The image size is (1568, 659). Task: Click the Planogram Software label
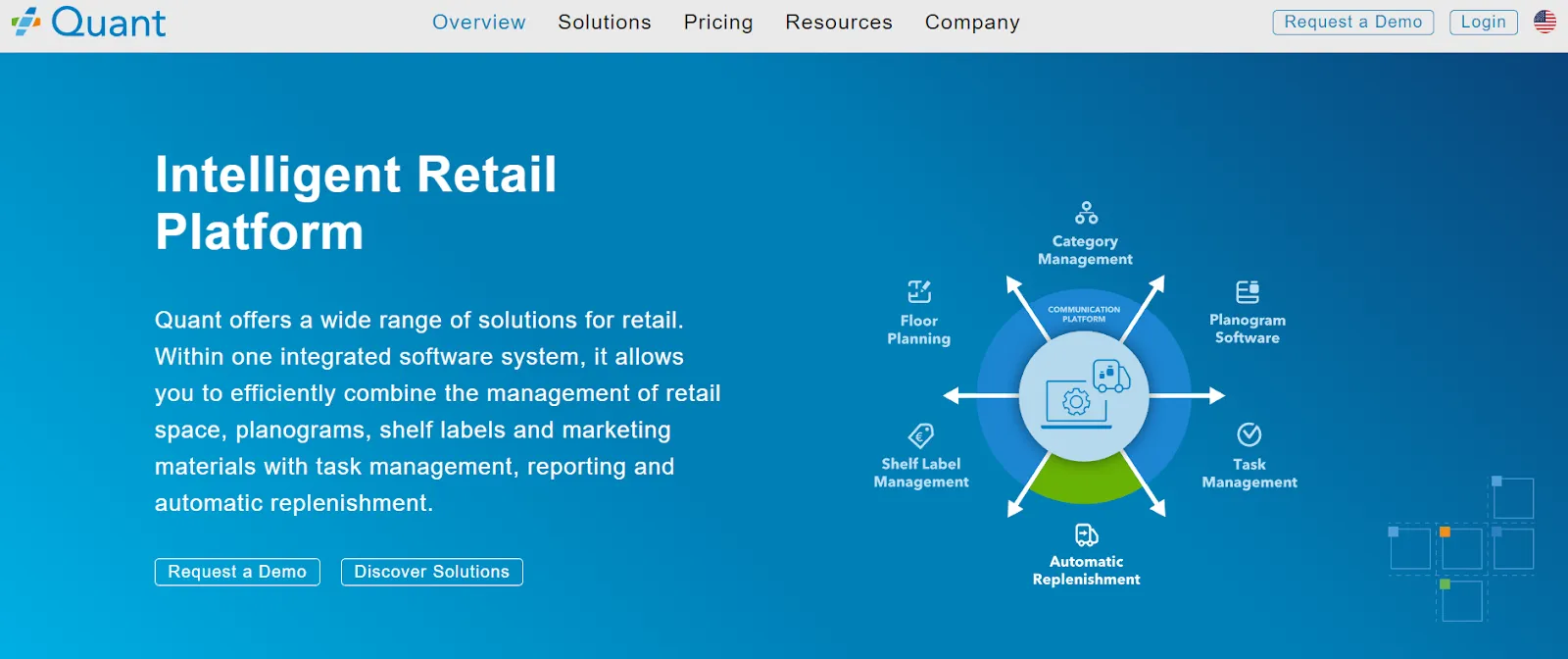pos(1248,329)
